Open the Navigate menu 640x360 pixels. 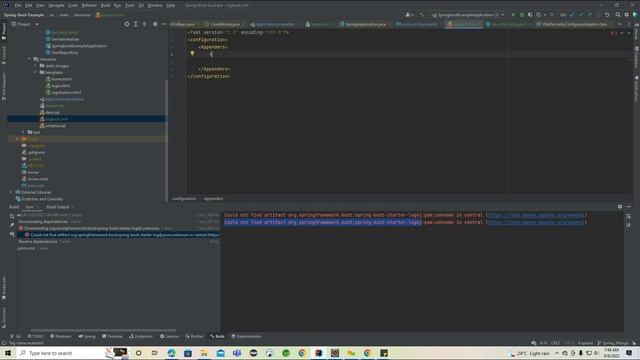tap(56, 5)
